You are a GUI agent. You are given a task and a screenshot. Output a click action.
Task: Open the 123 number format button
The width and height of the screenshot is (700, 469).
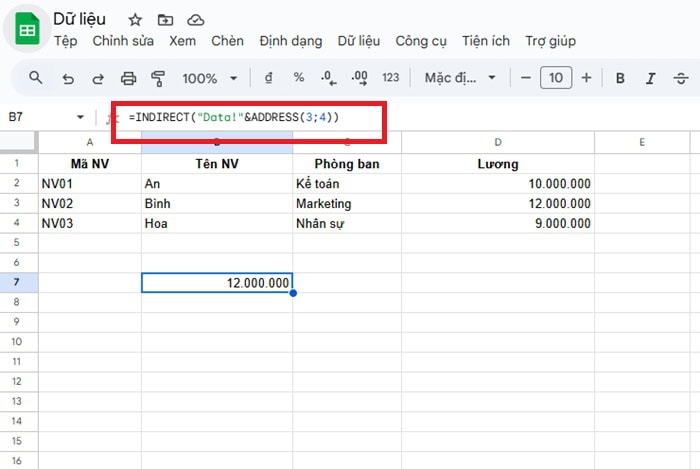coord(391,78)
